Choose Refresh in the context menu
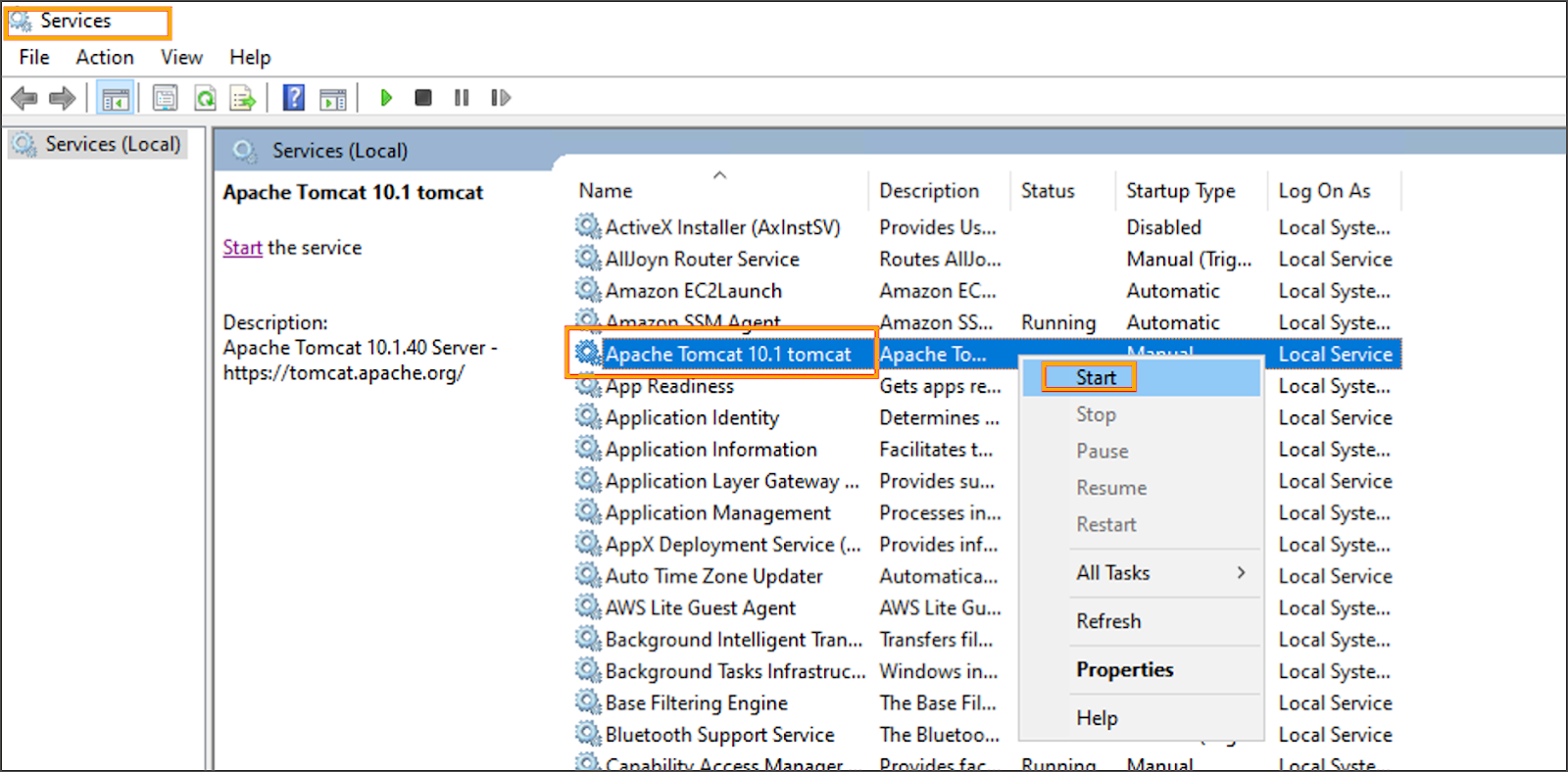 coord(1141,621)
